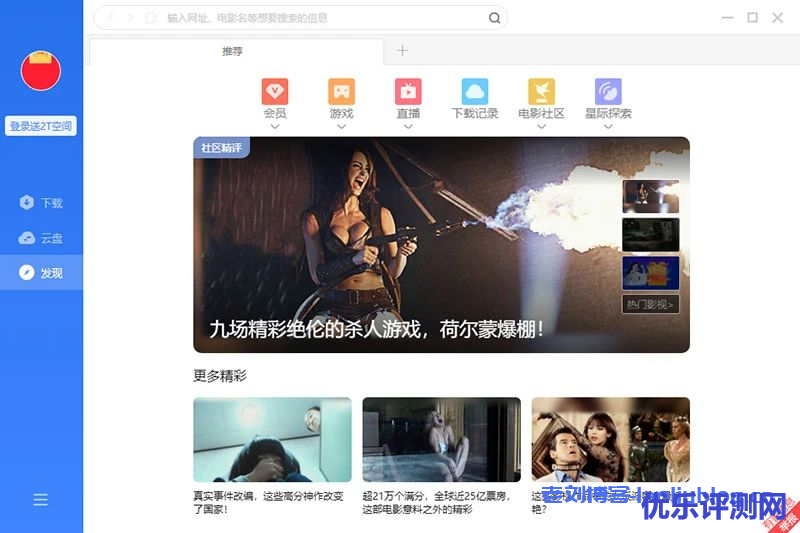Viewport: 800px width, 533px height.
Task: Open the third article image with couple
Action: [611, 440]
